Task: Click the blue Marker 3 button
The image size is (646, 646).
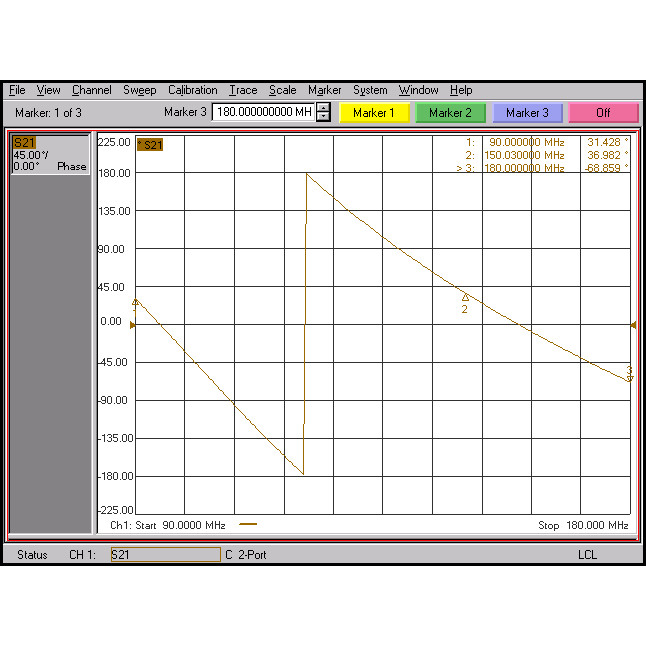Action: [527, 112]
